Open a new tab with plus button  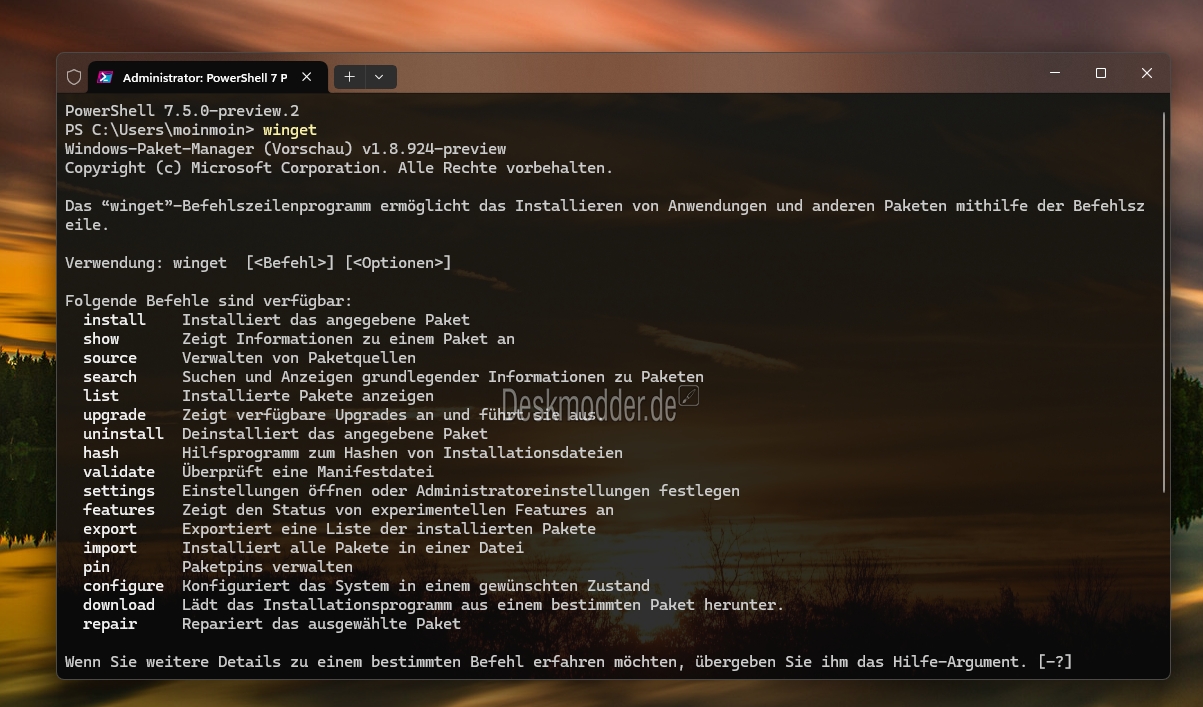[x=349, y=77]
